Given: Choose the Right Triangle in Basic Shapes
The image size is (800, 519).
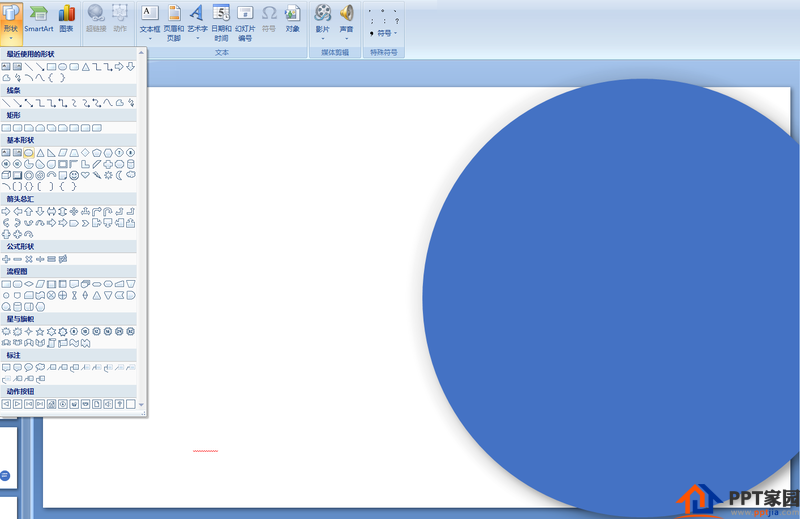Looking at the screenshot, I should pos(52,153).
